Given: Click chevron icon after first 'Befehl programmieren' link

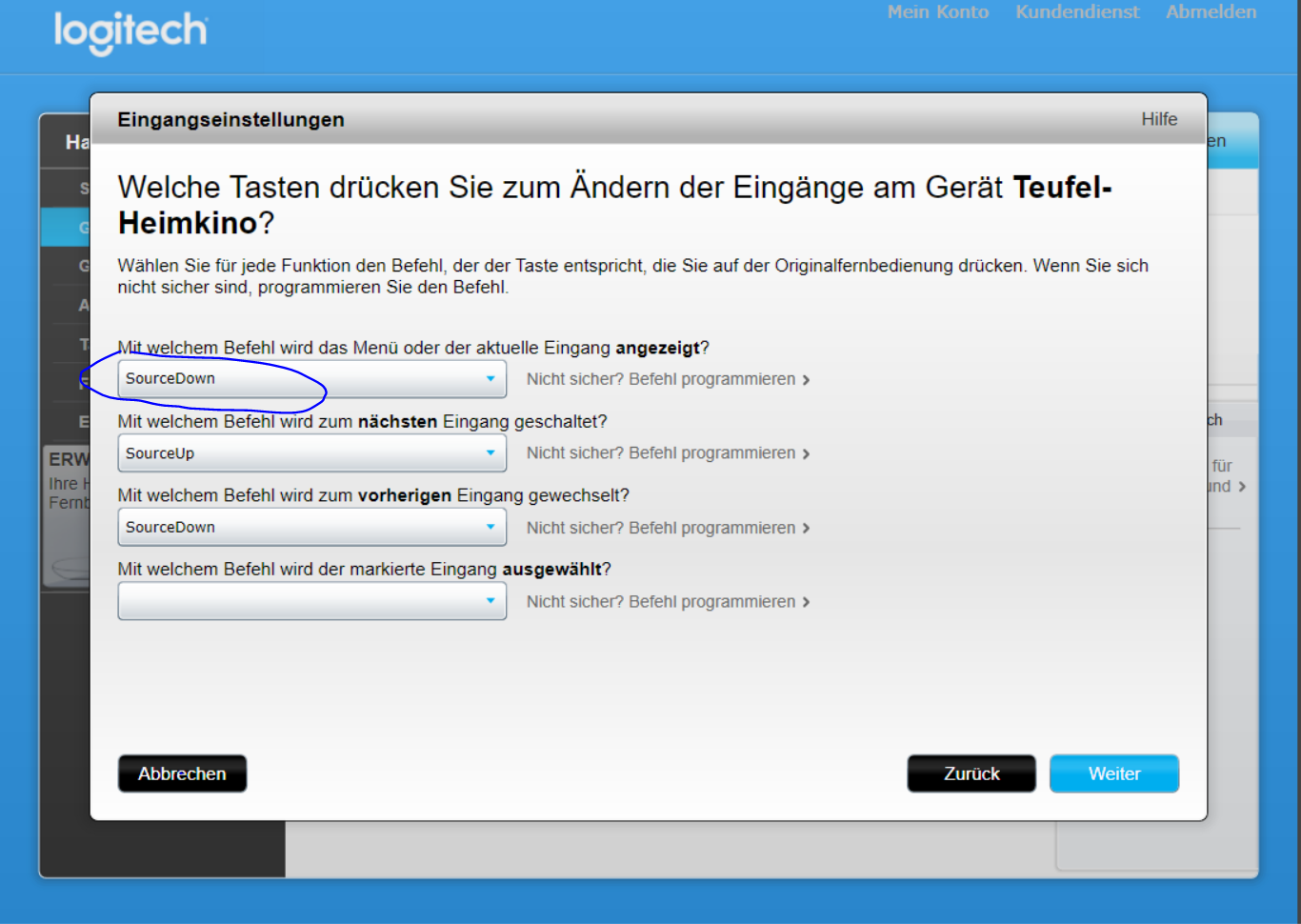Looking at the screenshot, I should pyautogui.click(x=806, y=380).
